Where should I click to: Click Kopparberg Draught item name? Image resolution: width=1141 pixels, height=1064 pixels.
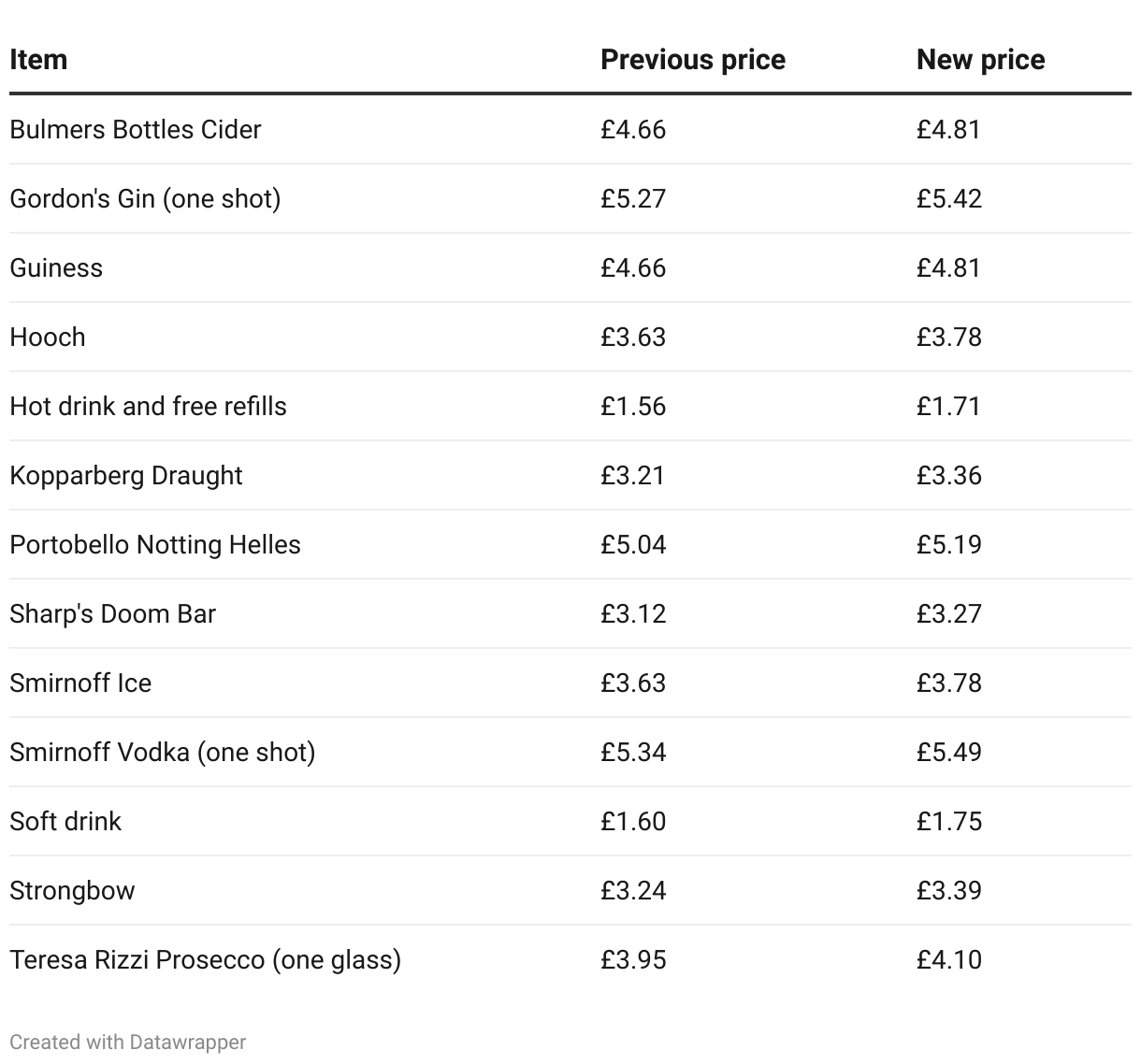click(126, 475)
